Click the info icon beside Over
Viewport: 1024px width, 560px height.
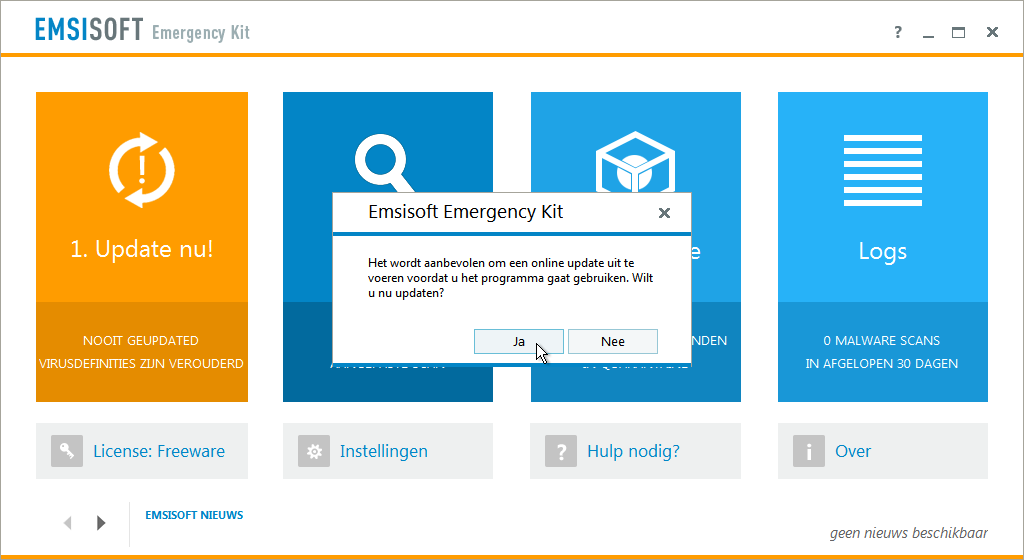(x=809, y=451)
